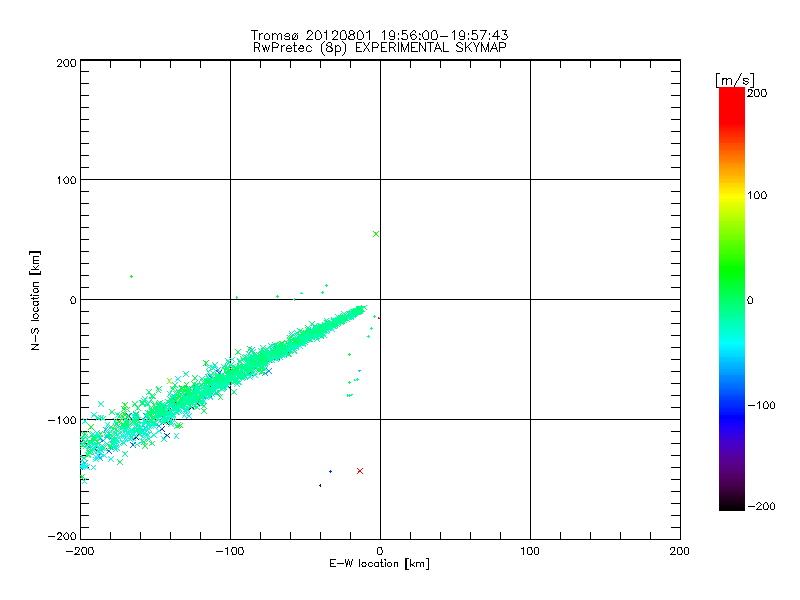The height and width of the screenshot is (600, 800).
Task: Click the subtitle 'RwPretec (8p) EXPERIMENTAL SKYMAP'
Action: [x=380, y=47]
